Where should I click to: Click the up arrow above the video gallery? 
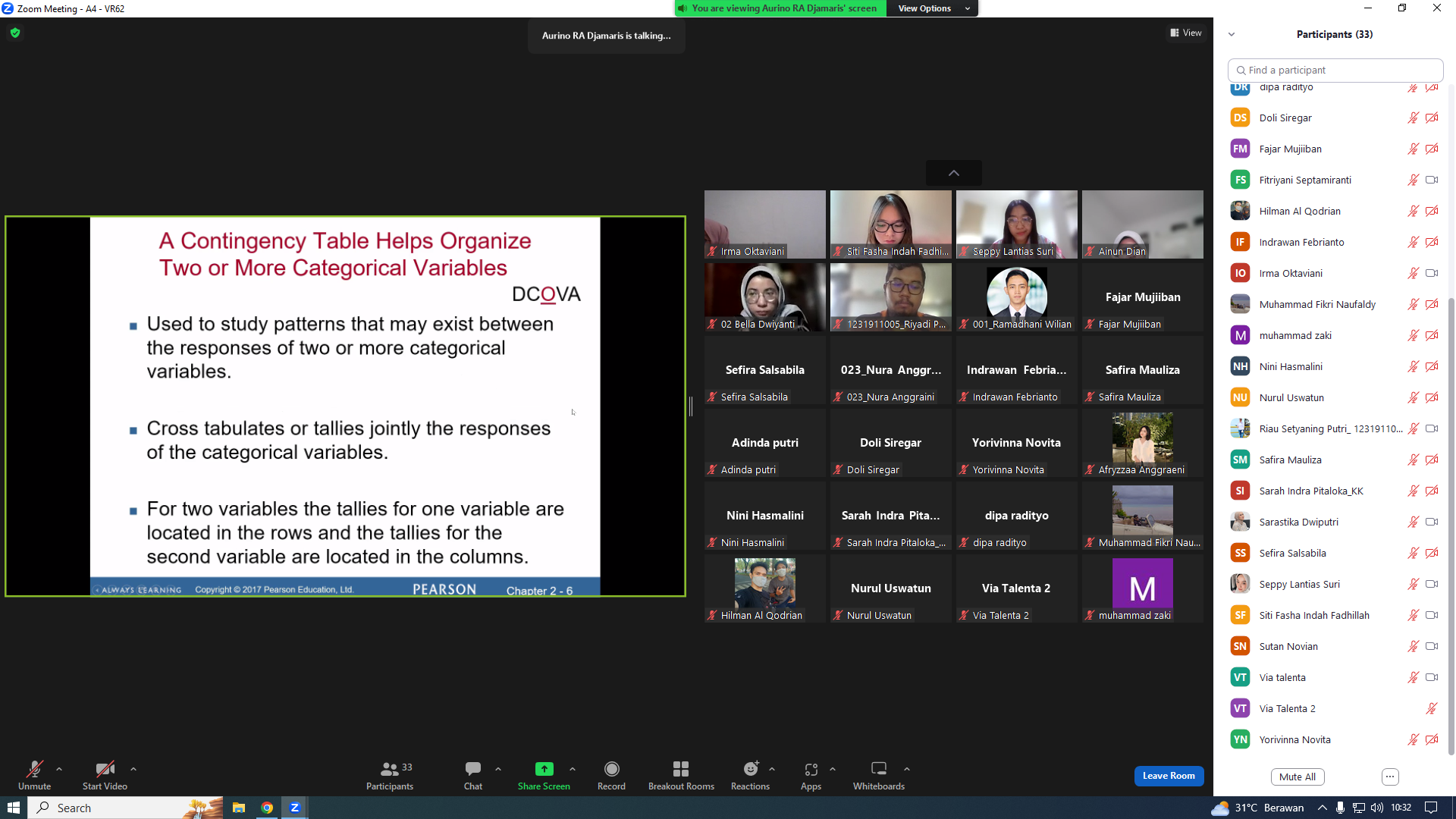click(954, 173)
